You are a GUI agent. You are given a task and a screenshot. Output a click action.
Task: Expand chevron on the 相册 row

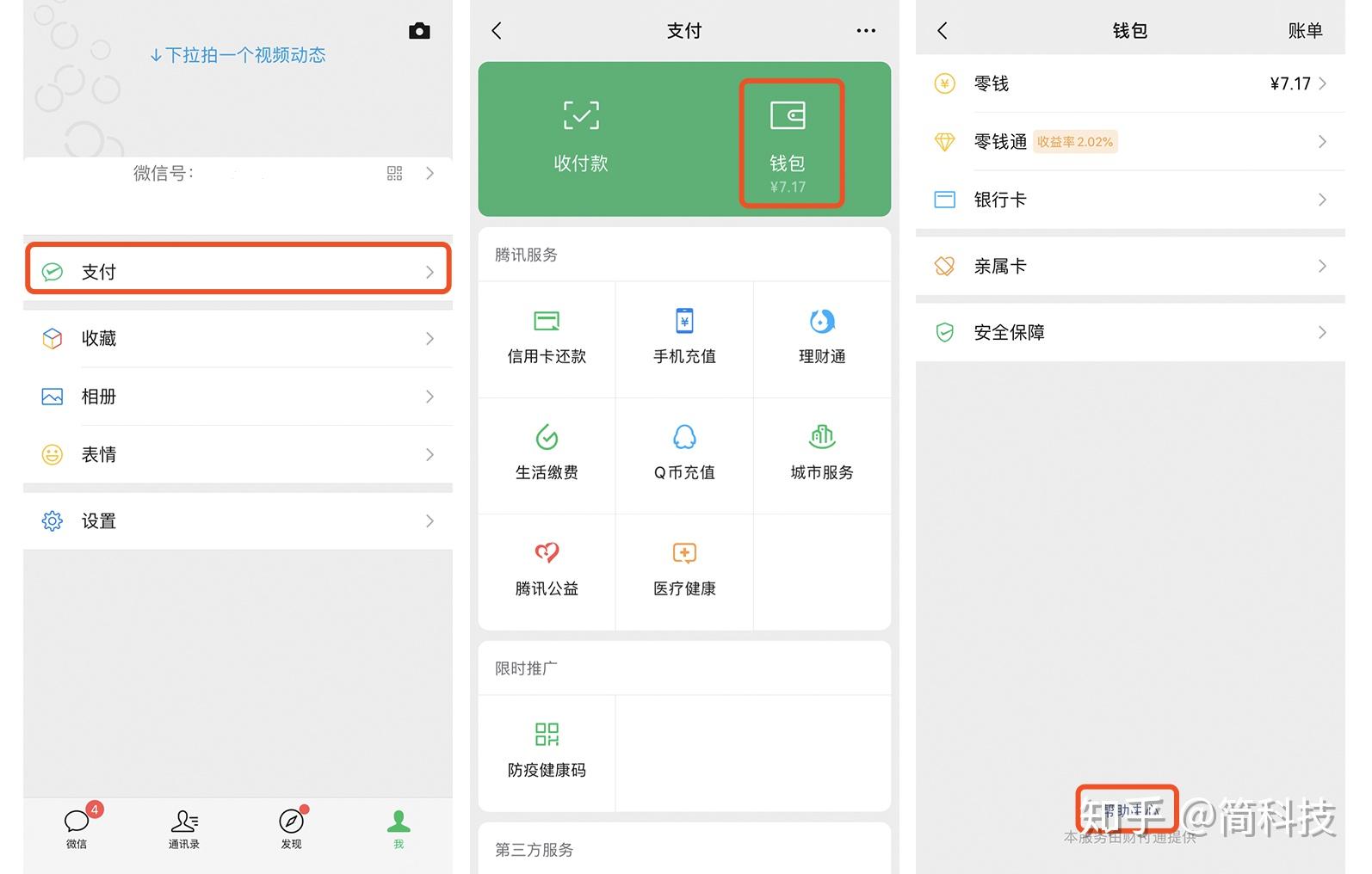click(x=430, y=397)
